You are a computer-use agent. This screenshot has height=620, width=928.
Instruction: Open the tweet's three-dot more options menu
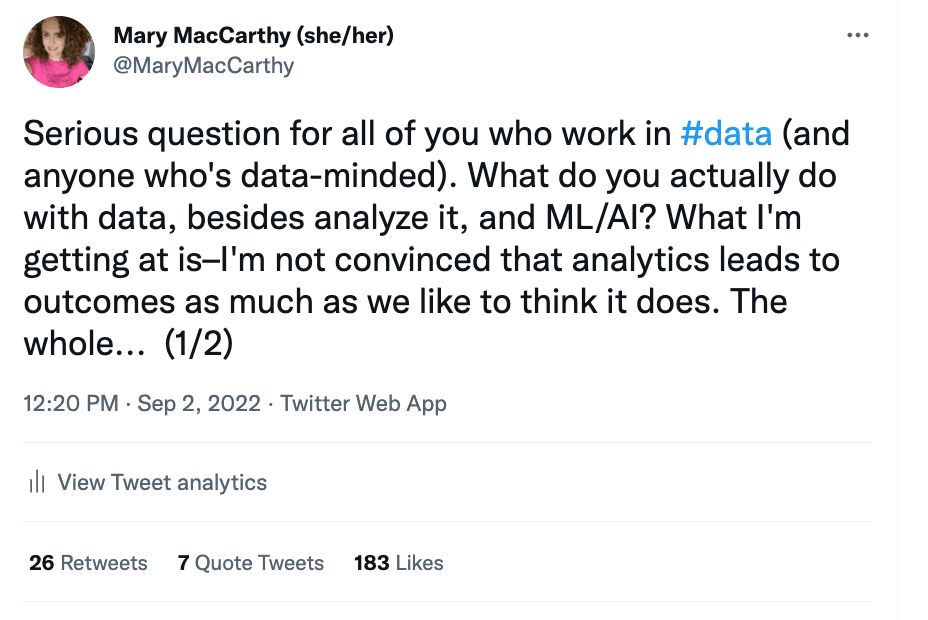pos(857,35)
